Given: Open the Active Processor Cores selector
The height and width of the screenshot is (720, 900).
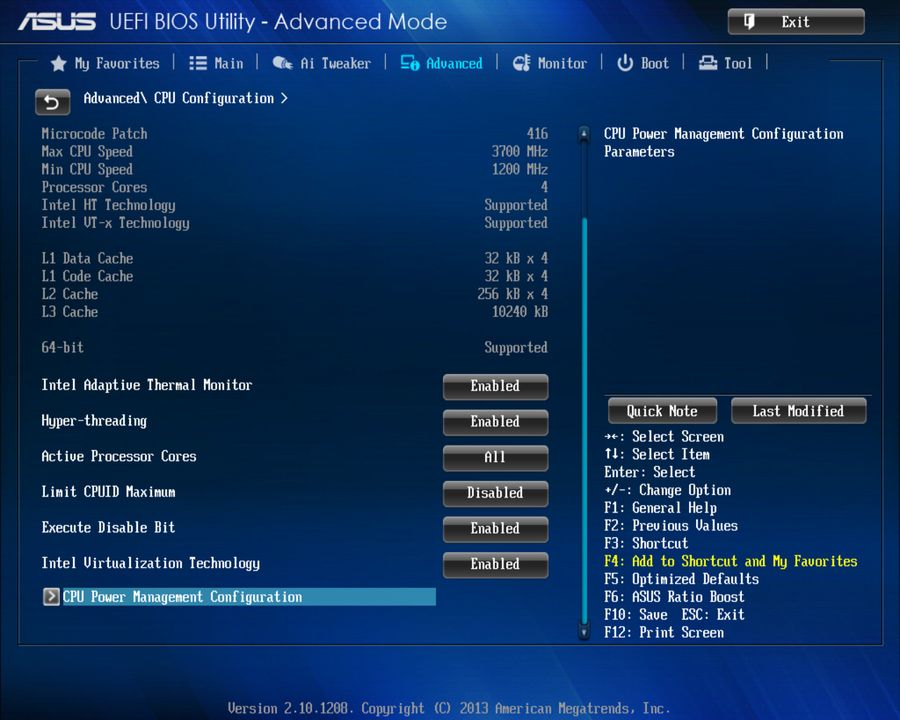Looking at the screenshot, I should click(x=495, y=458).
